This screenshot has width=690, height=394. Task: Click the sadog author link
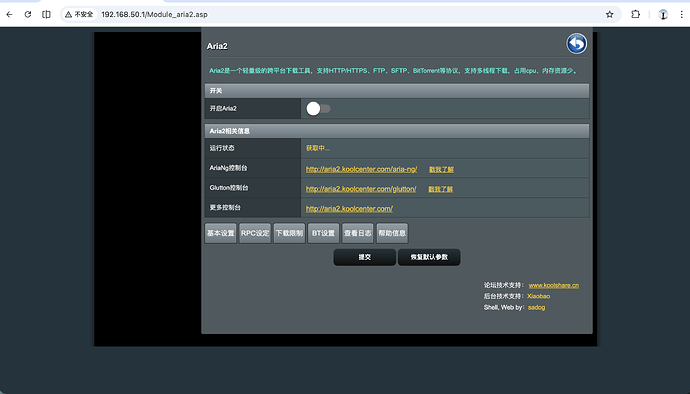536,307
